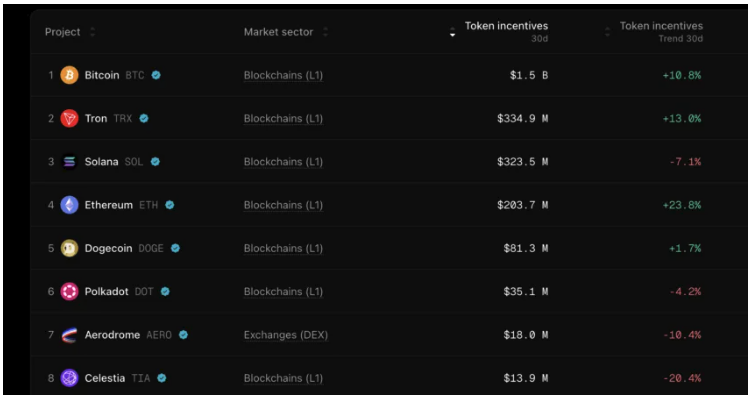Select Celestia's $13.9 M incentives cell

(522, 378)
